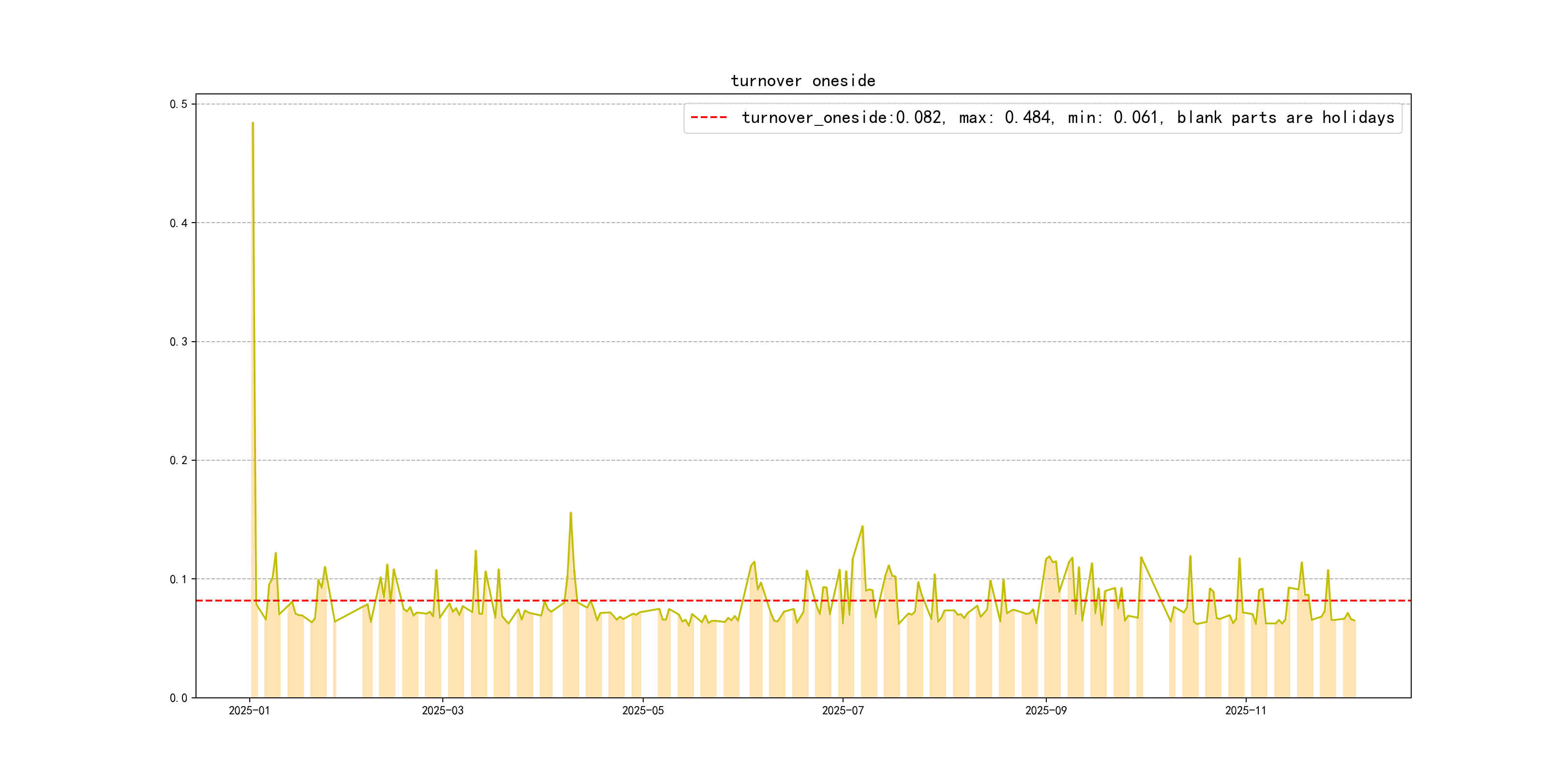Click the 0.5 y-axis tick label
This screenshot has height=784, width=1568.
(x=179, y=104)
